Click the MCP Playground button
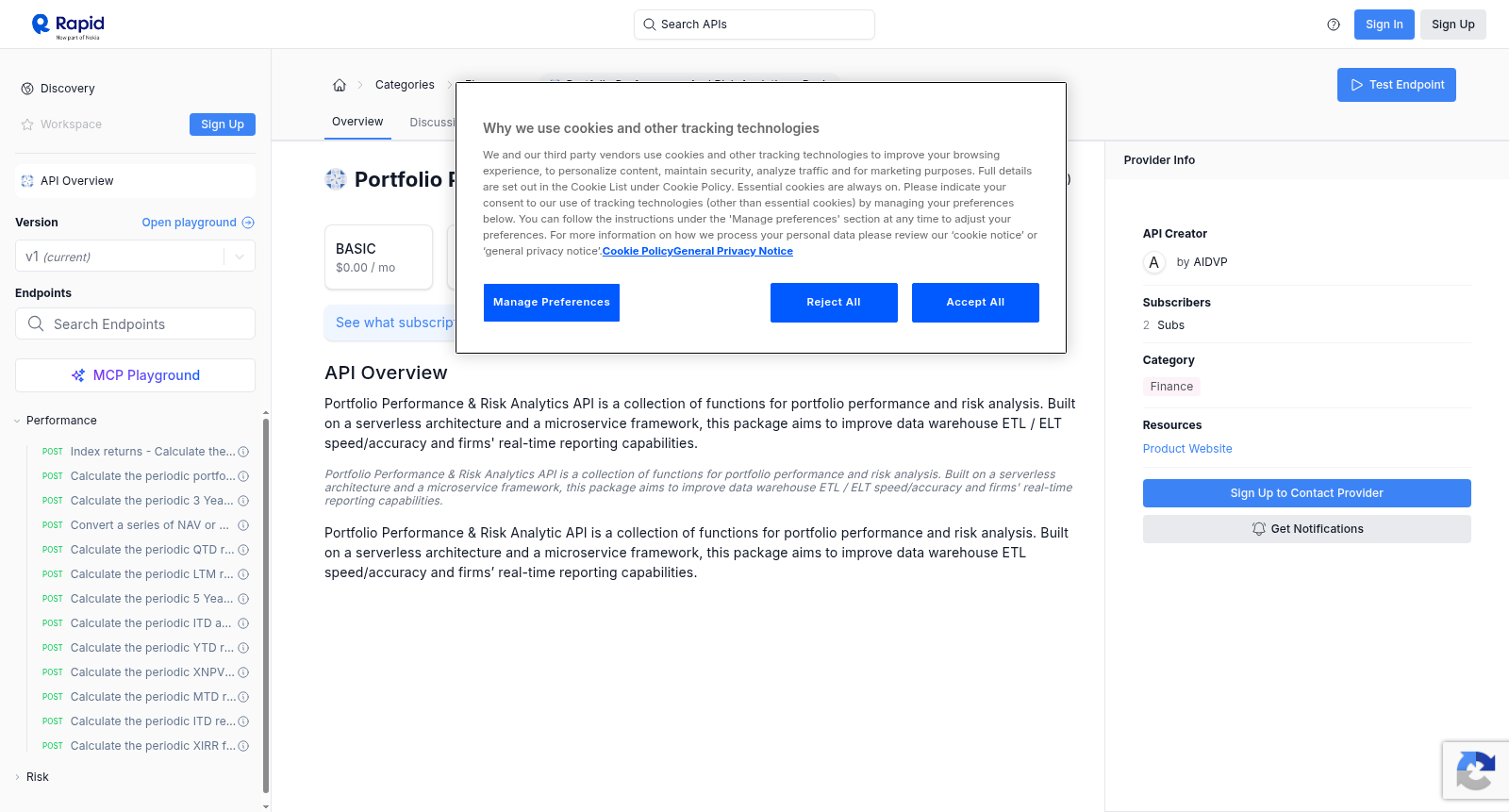 tap(135, 375)
